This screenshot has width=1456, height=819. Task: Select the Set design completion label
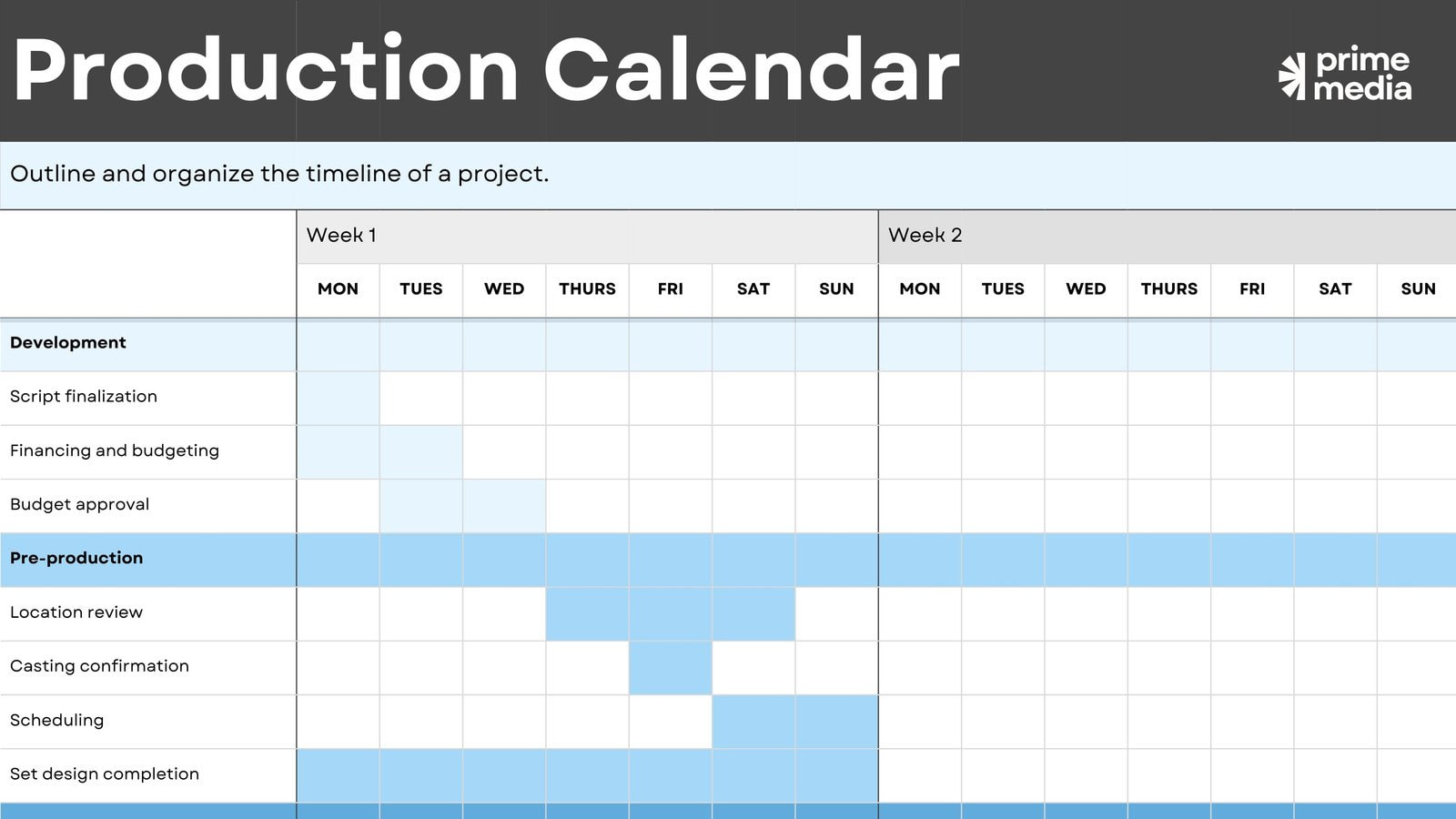[x=105, y=773]
